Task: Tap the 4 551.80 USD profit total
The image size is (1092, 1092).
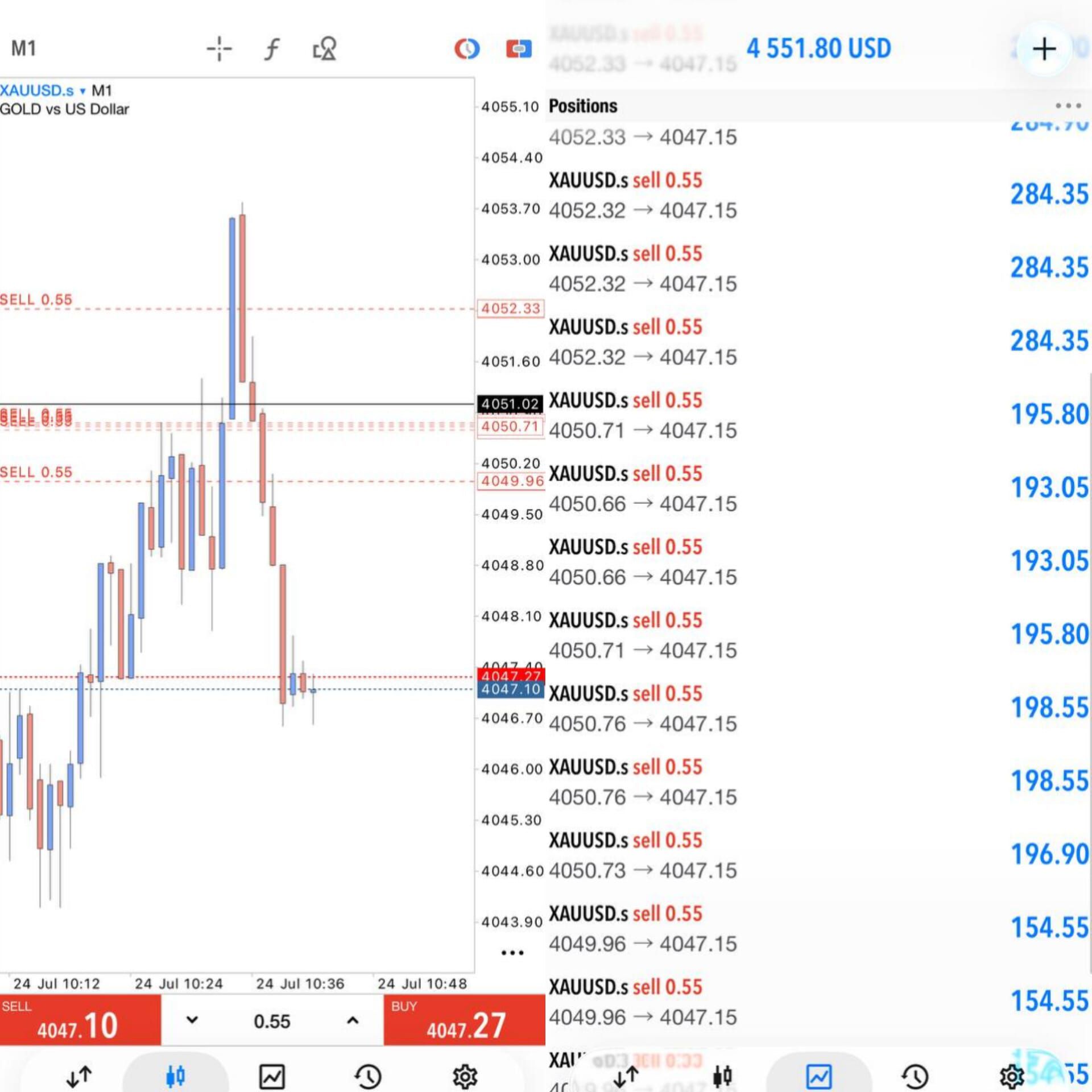Action: tap(818, 49)
